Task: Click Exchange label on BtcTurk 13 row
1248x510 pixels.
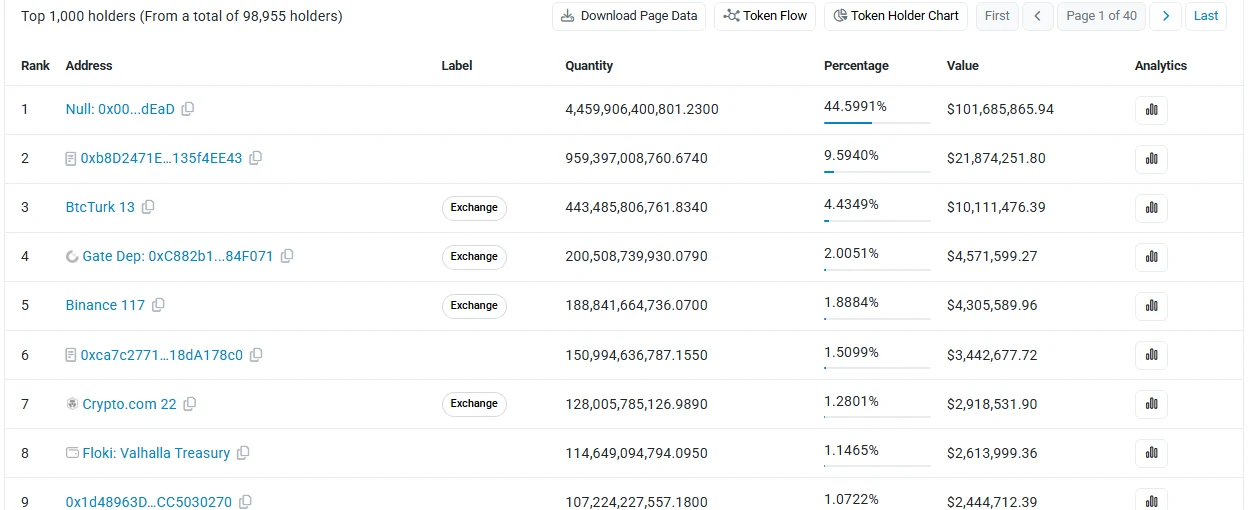Action: [x=474, y=208]
